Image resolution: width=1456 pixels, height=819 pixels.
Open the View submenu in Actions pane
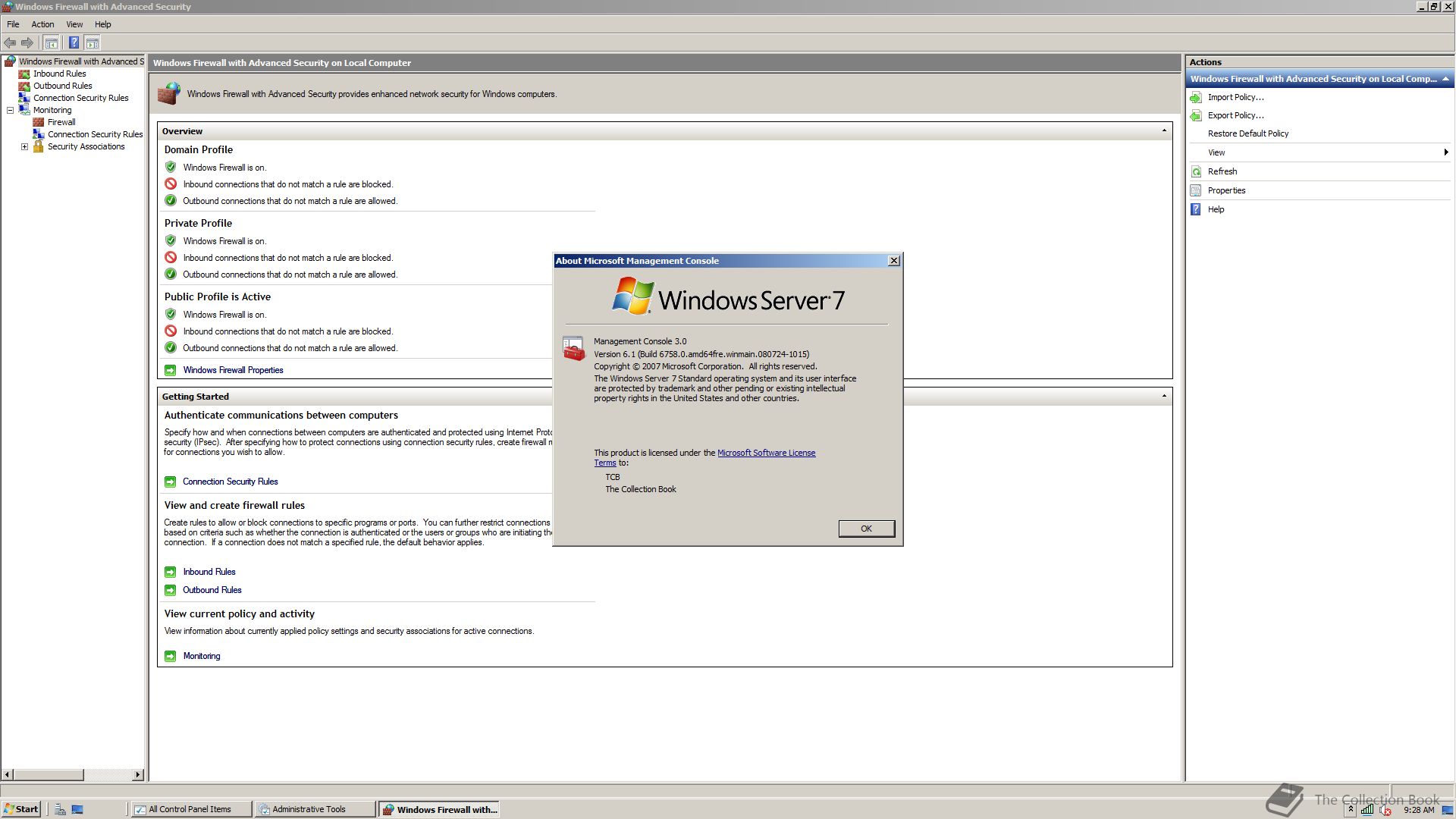[1319, 152]
